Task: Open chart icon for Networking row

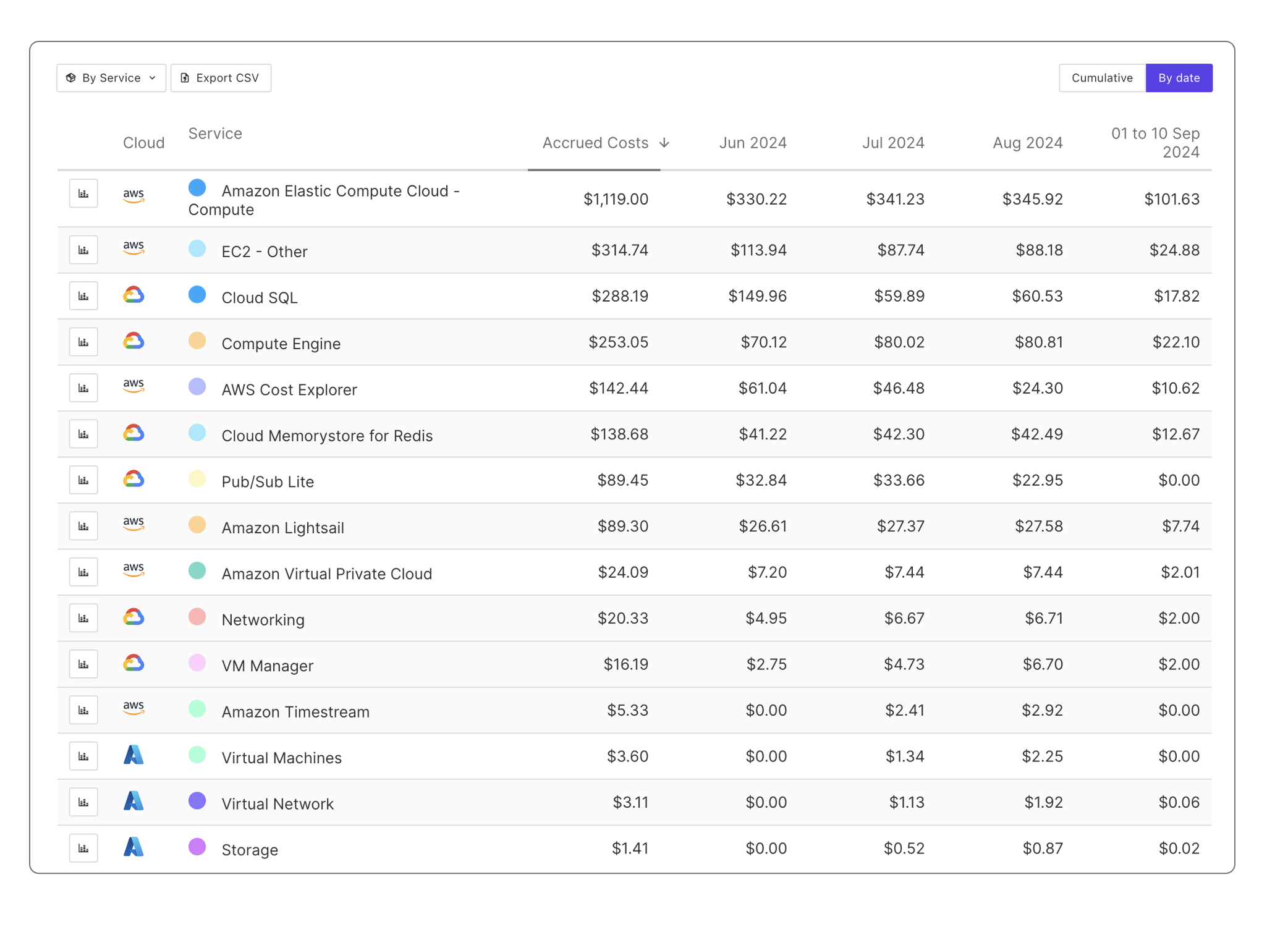Action: [83, 618]
